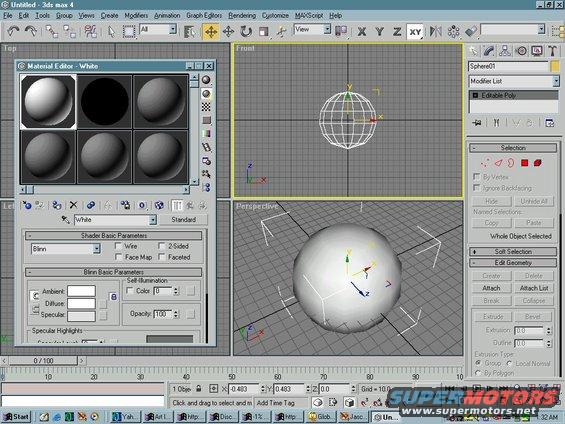This screenshot has height=424, width=565.
Task: Enable the Wire checkbox
Action: click(x=118, y=246)
